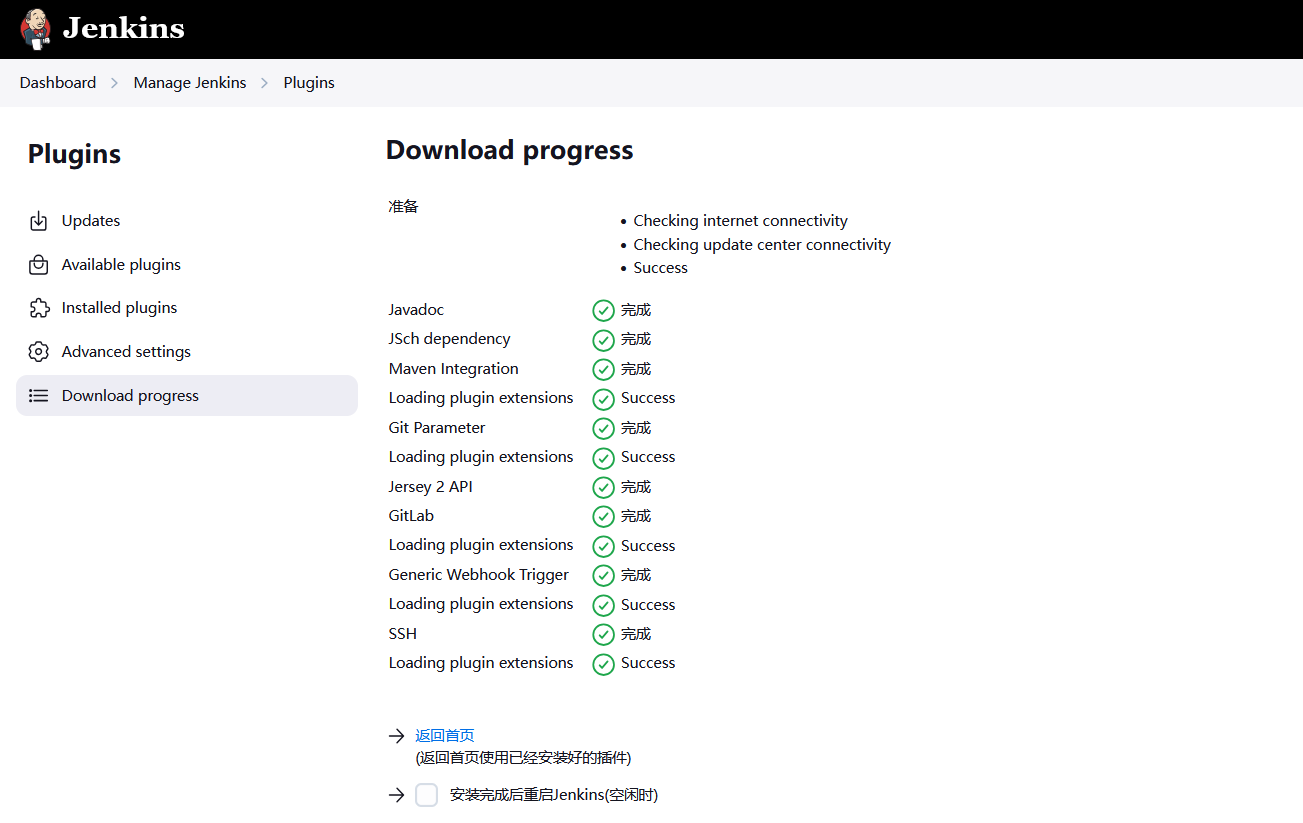Click the green check icon for Jersey 2 API
Viewport: 1303px width, 823px height.
(603, 488)
